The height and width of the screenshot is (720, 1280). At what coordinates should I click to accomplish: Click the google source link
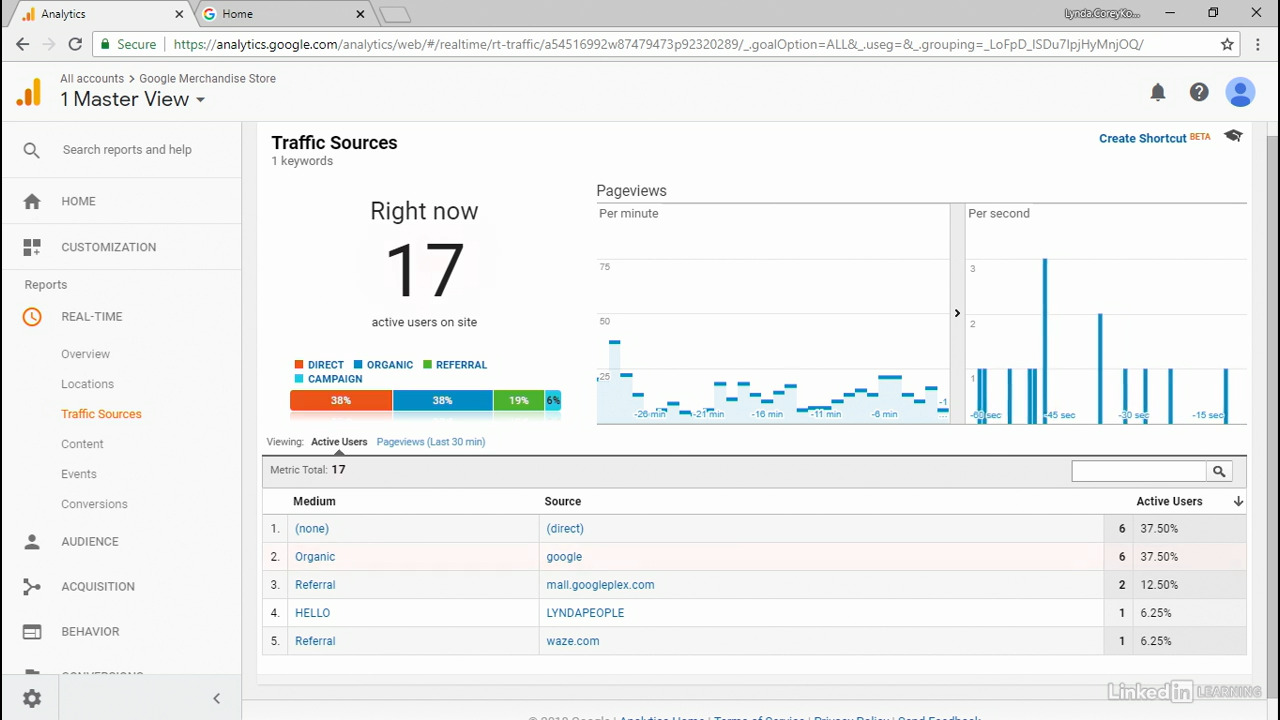(x=564, y=556)
